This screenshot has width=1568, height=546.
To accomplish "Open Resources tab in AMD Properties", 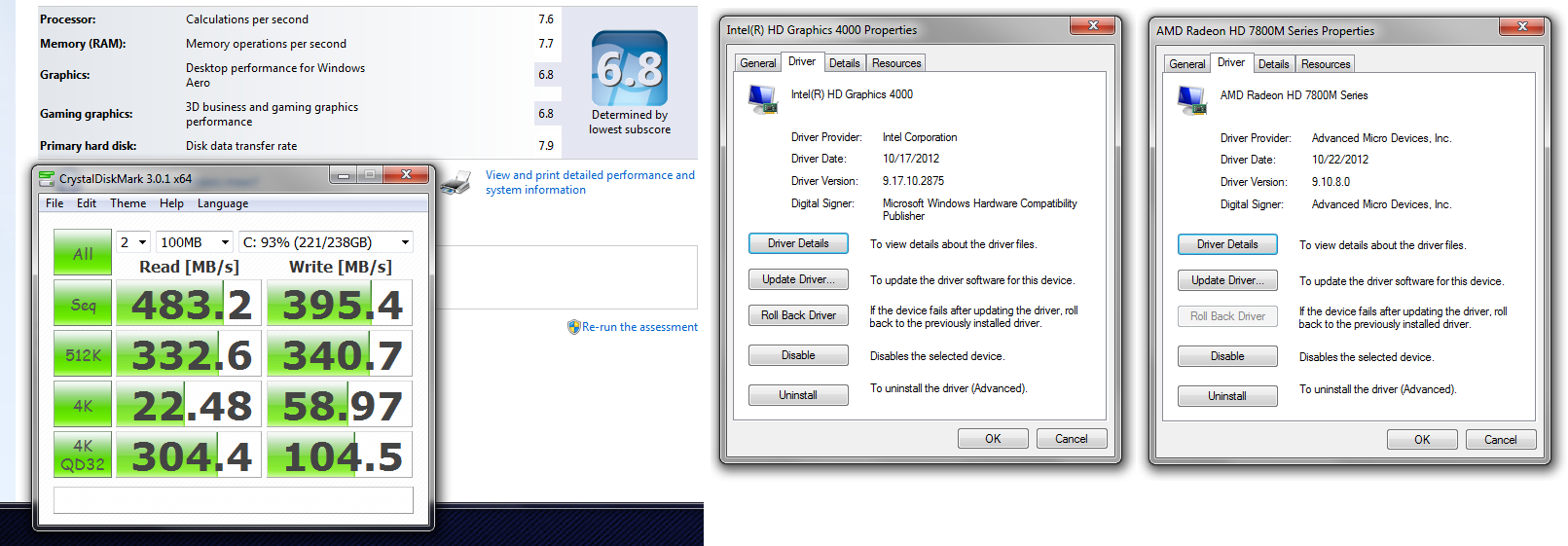I will 1326,64.
